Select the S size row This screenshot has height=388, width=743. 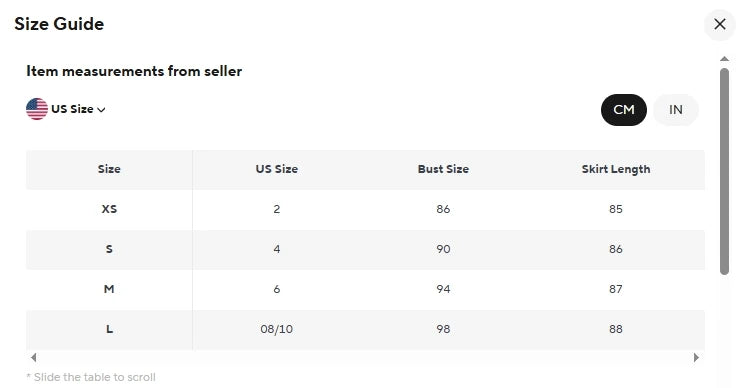pos(365,249)
